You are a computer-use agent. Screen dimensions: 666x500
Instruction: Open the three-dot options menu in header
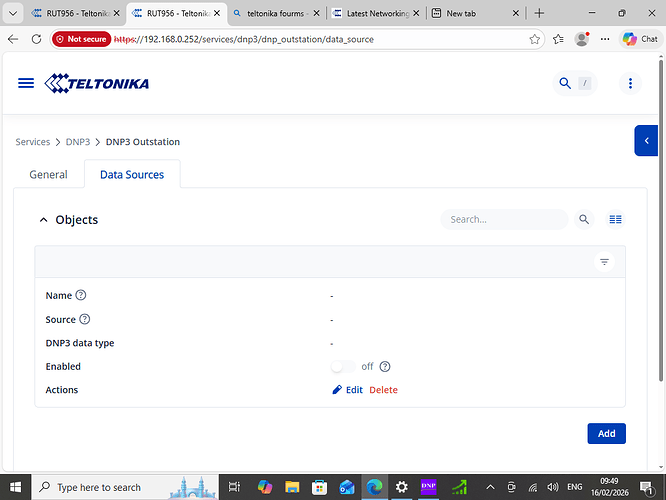(630, 83)
